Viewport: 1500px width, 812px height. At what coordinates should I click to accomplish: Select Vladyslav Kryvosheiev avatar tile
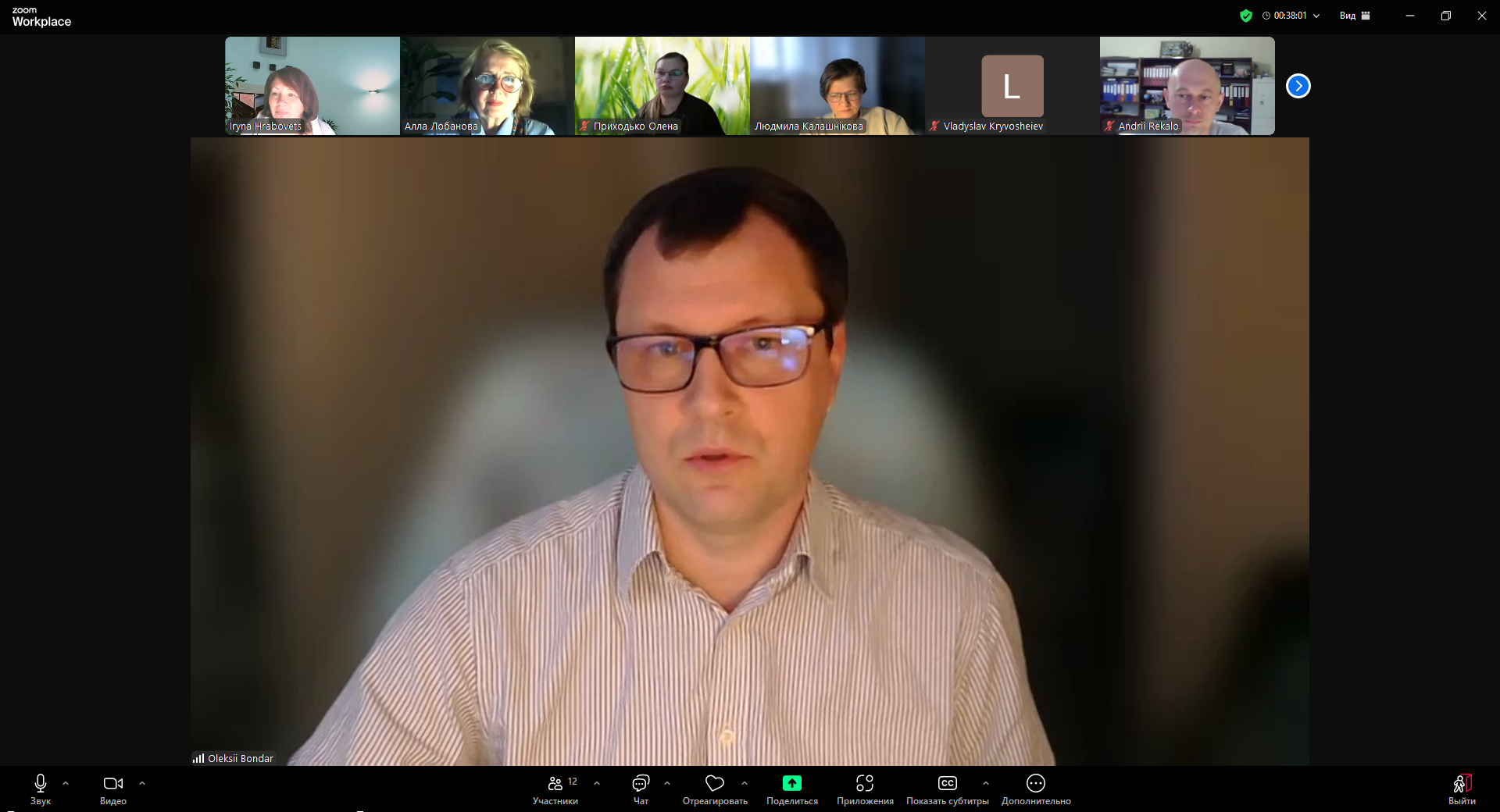coord(1012,86)
